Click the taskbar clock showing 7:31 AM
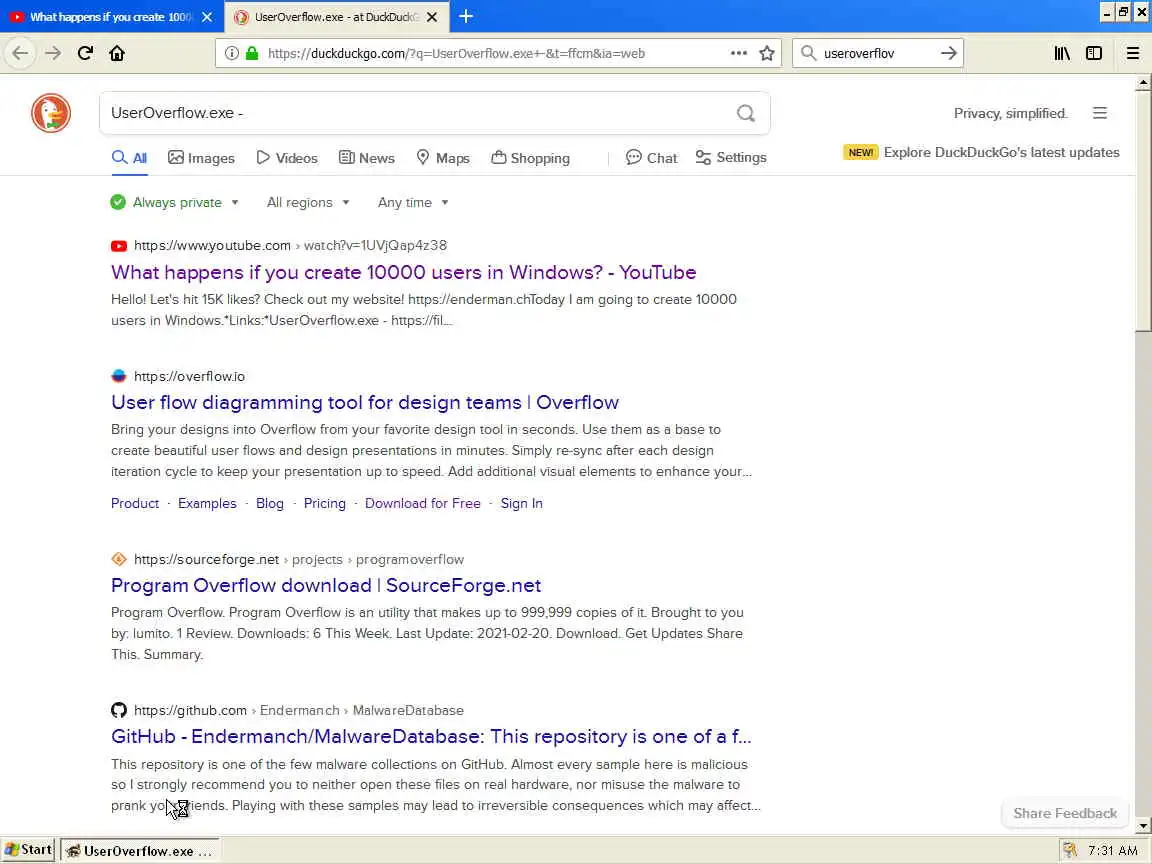This screenshot has width=1152, height=864. 1112,851
